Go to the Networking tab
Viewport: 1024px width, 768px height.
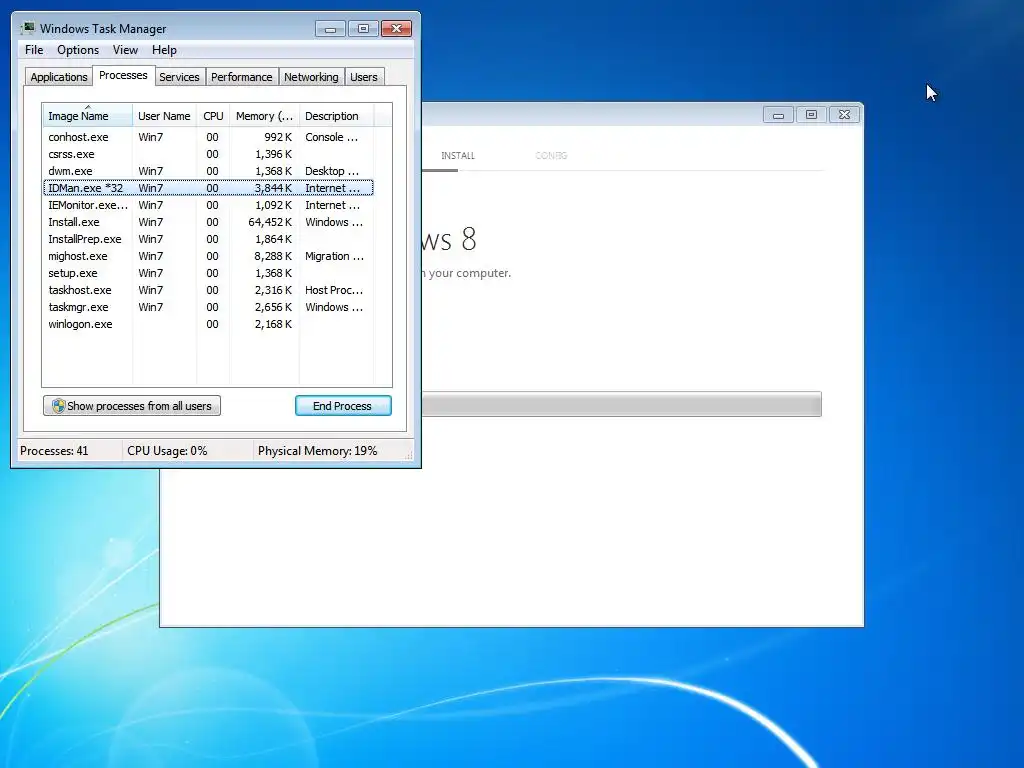coord(311,77)
